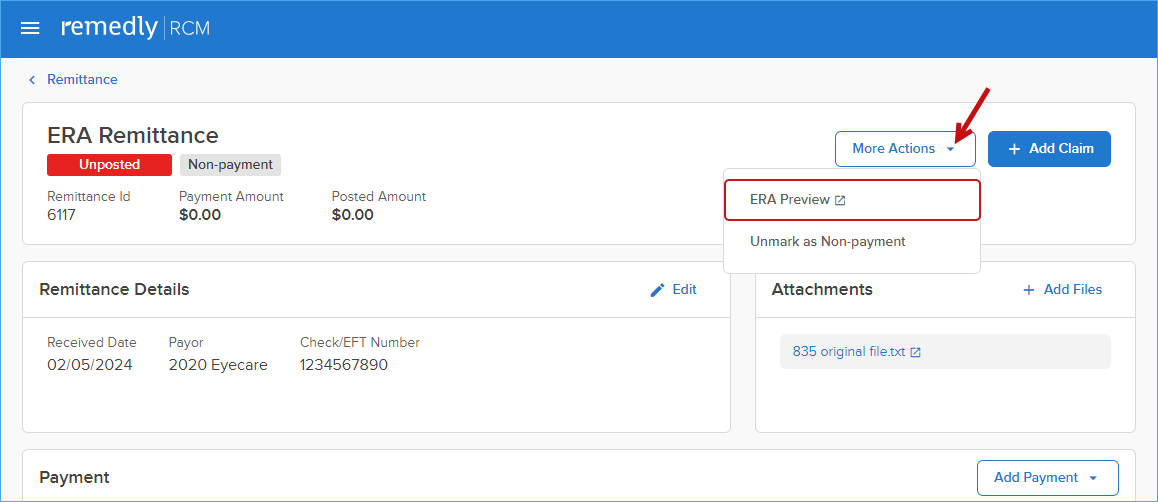Open the 835 original file.txt attachment

[x=849, y=351]
